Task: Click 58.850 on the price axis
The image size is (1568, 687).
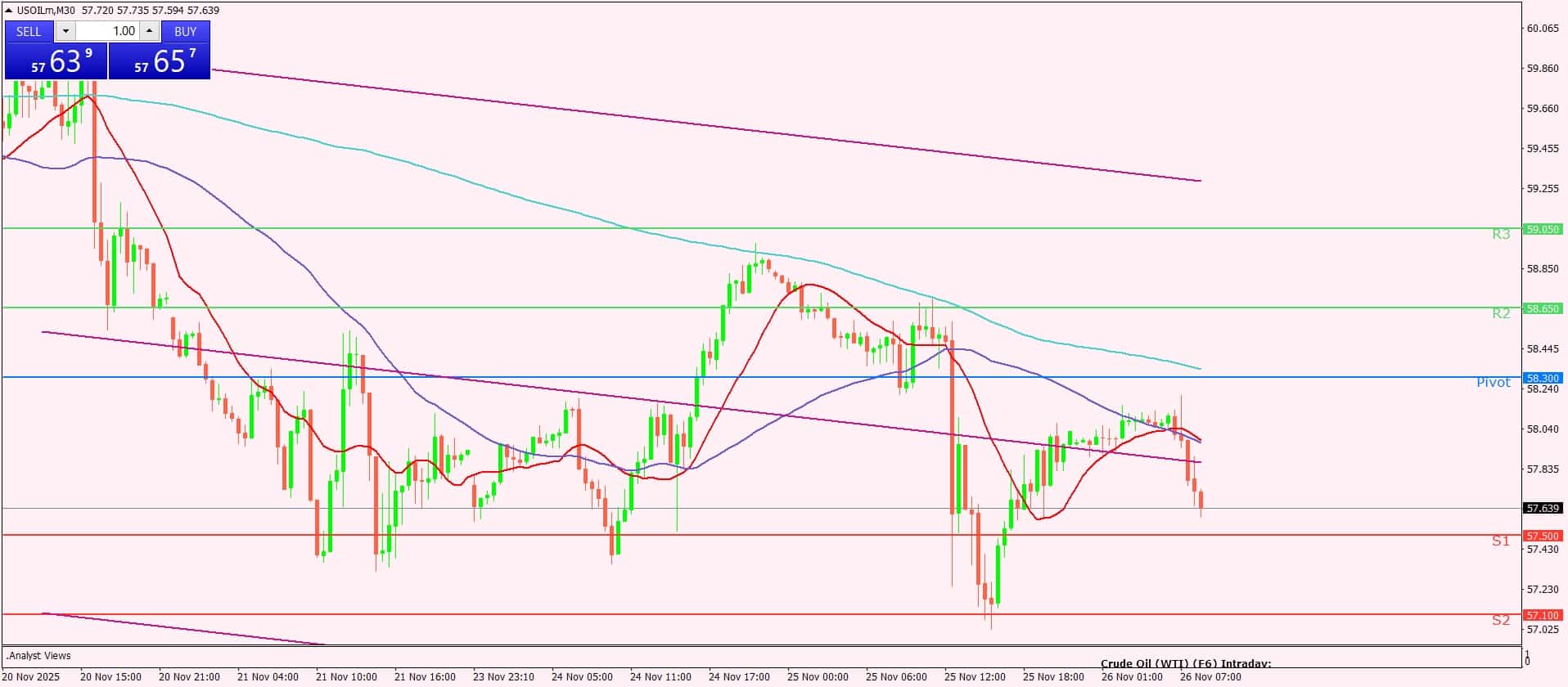Action: [x=1543, y=269]
